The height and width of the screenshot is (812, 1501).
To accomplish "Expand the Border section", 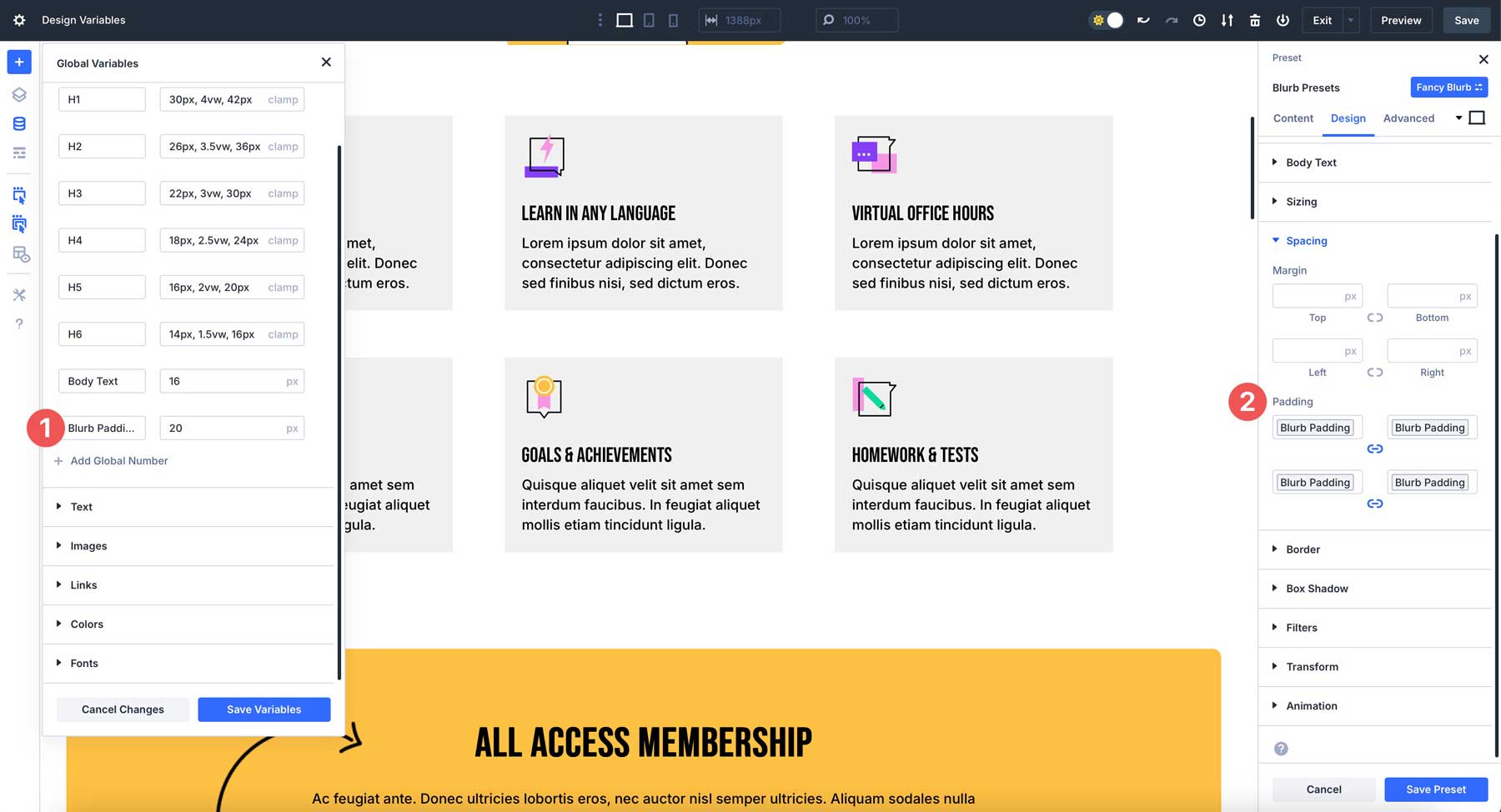I will 1375,549.
